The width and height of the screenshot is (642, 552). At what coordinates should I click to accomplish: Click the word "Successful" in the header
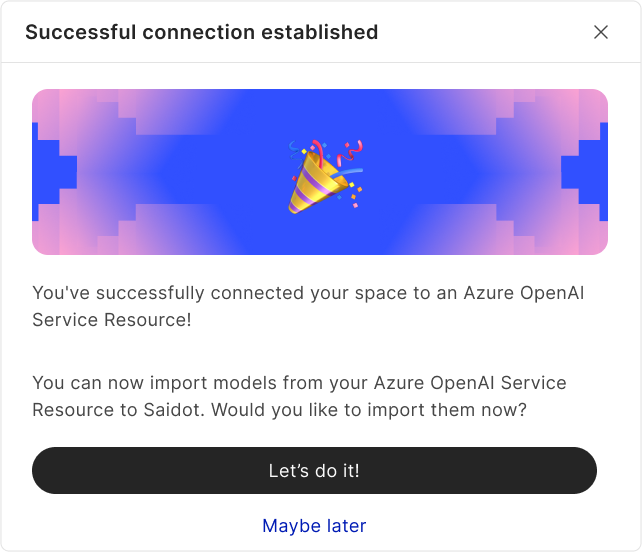(x=75, y=32)
